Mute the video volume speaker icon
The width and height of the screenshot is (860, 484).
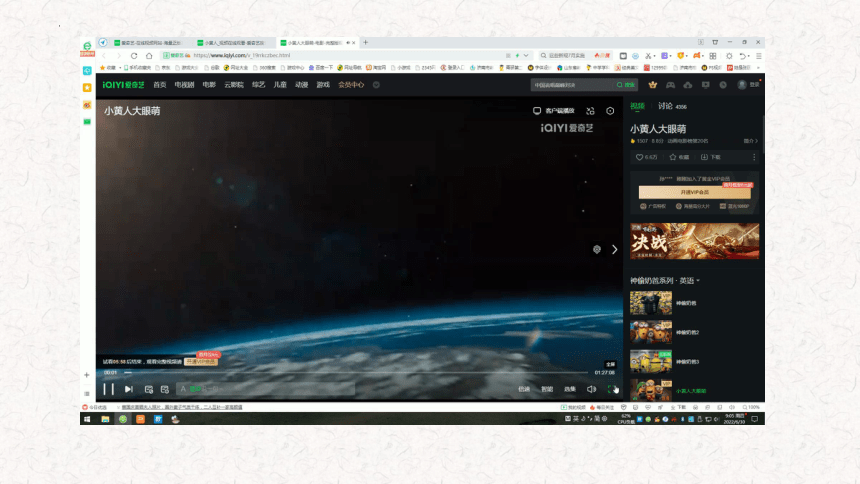(591, 389)
